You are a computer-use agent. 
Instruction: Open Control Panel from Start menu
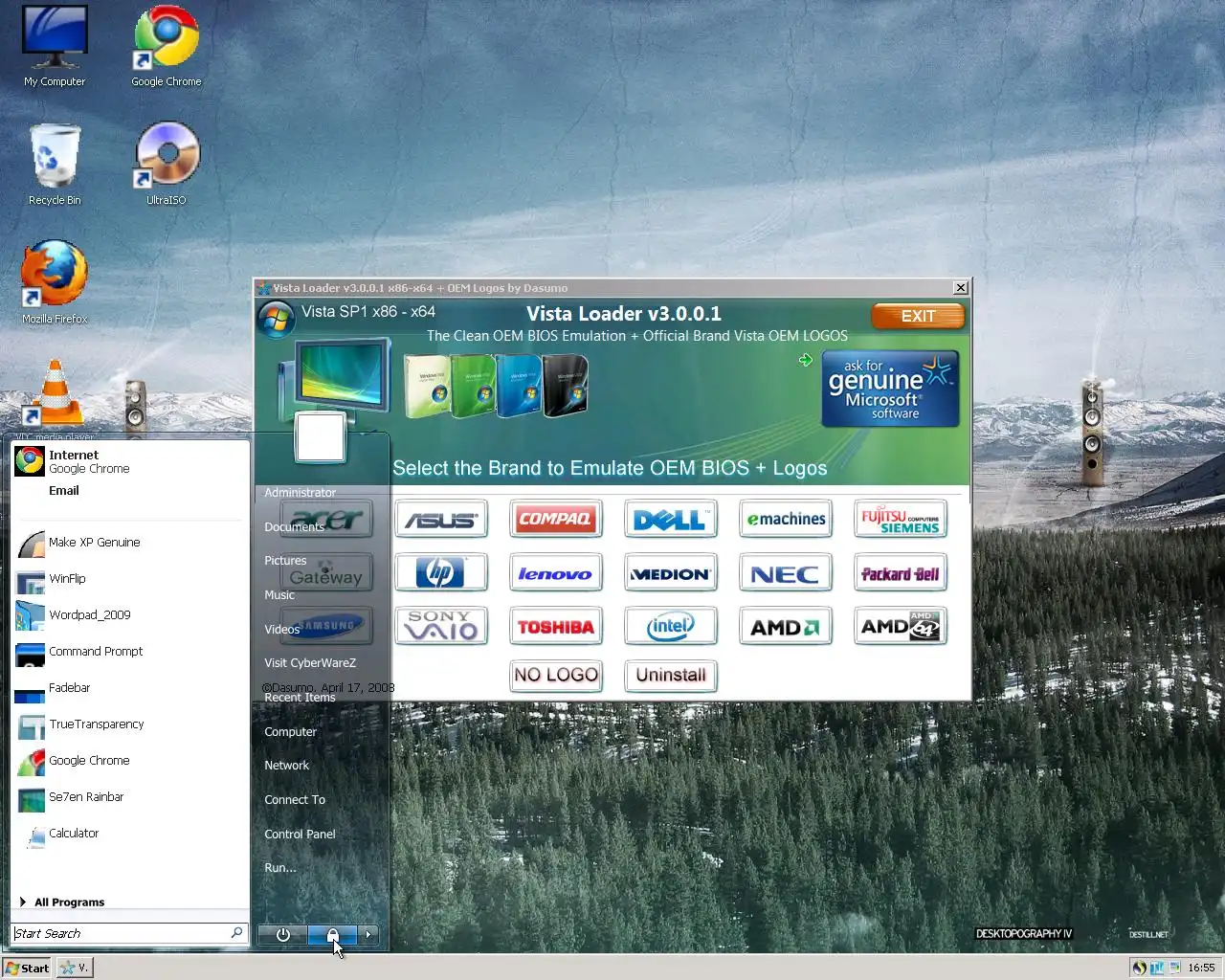click(300, 835)
